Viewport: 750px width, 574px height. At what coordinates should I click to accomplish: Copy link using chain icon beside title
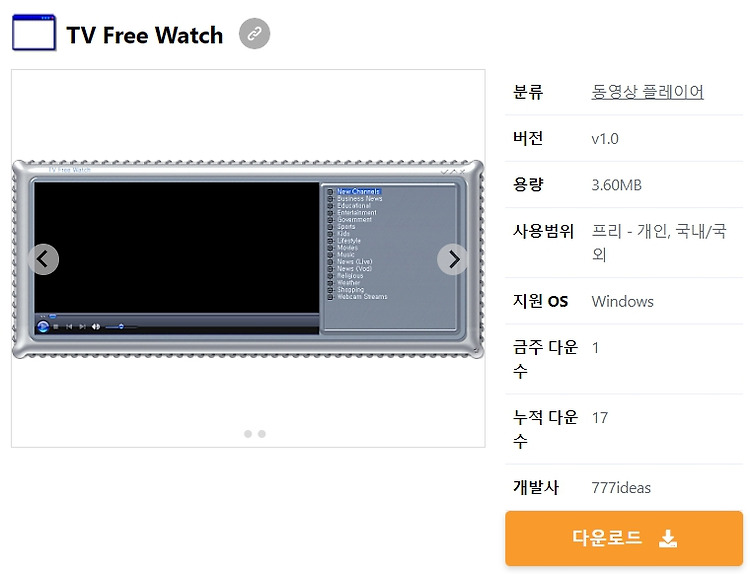[x=254, y=33]
